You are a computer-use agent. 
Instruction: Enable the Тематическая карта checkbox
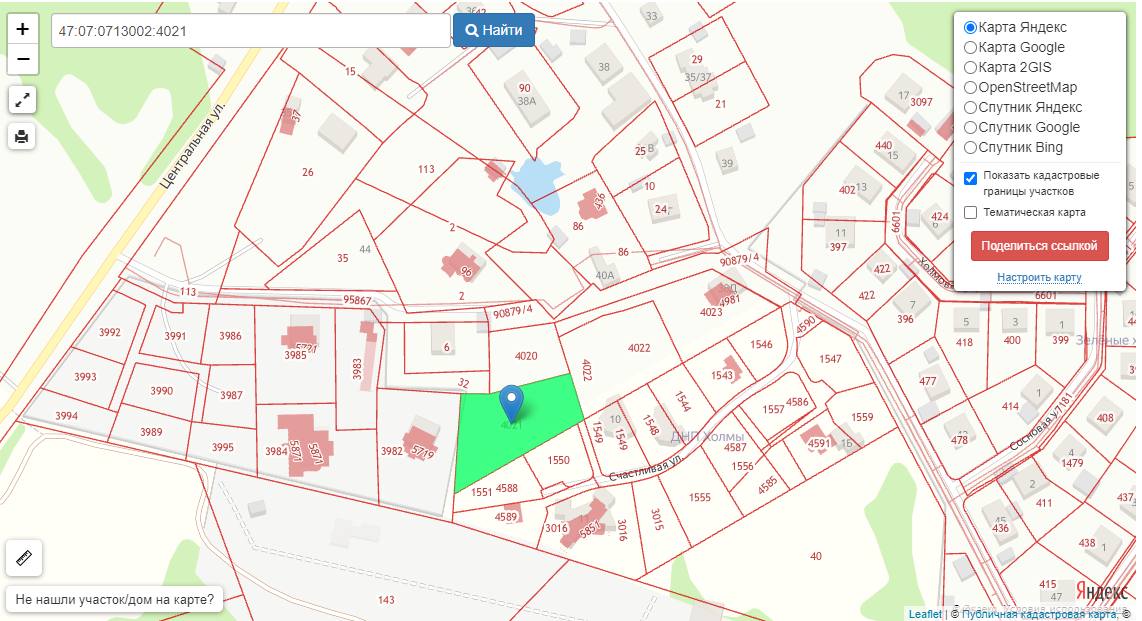(x=970, y=213)
